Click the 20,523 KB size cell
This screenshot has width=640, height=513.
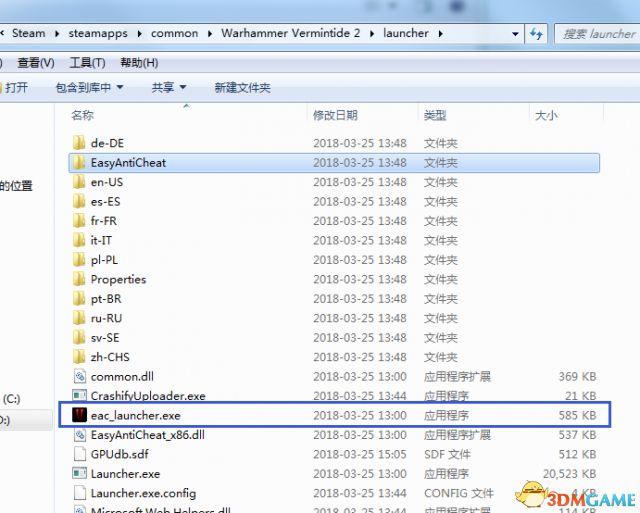point(569,474)
